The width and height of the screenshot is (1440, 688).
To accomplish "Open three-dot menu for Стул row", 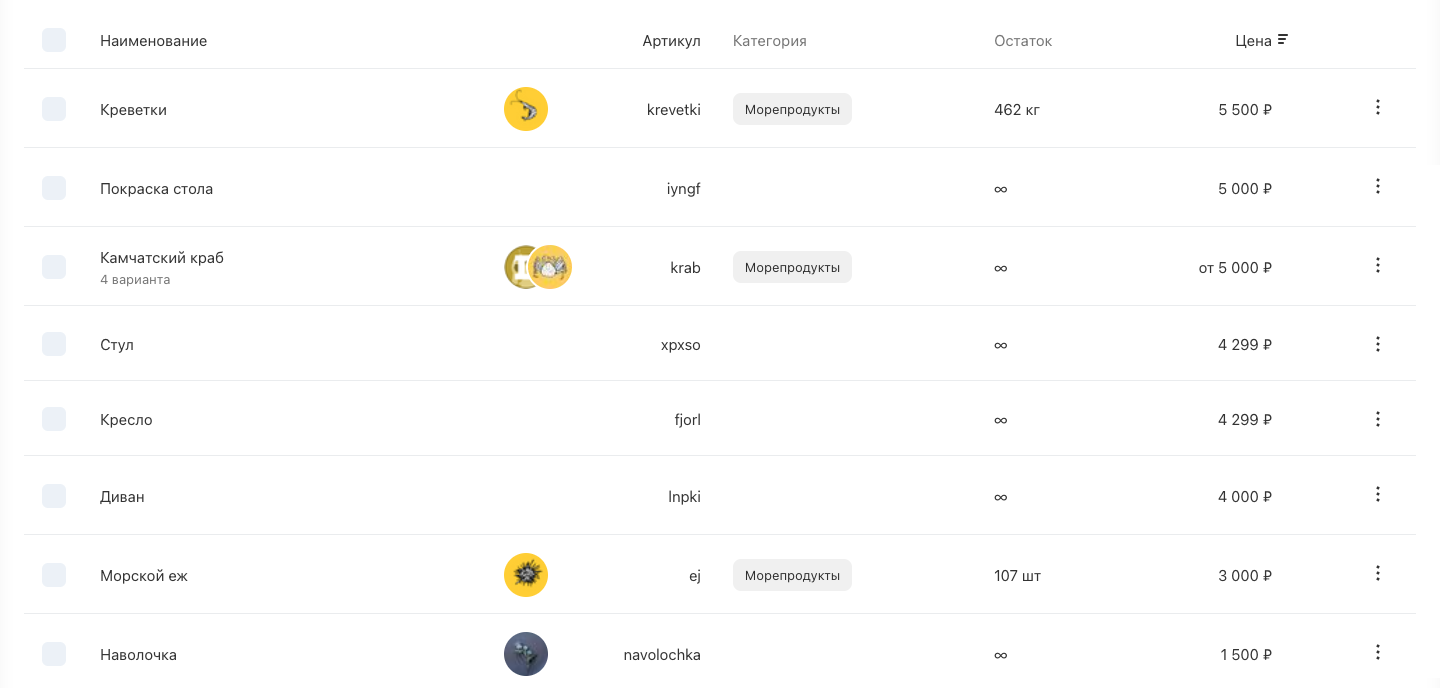I will click(1377, 344).
